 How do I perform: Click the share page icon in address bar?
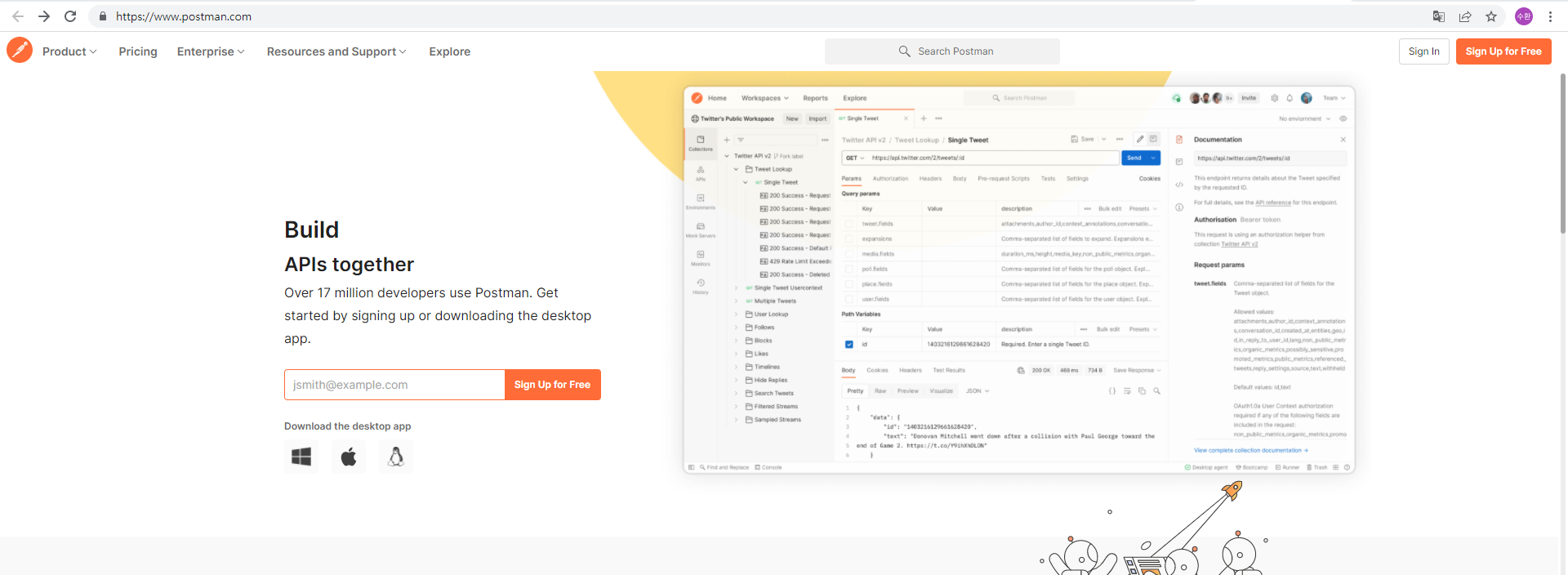[x=1465, y=16]
